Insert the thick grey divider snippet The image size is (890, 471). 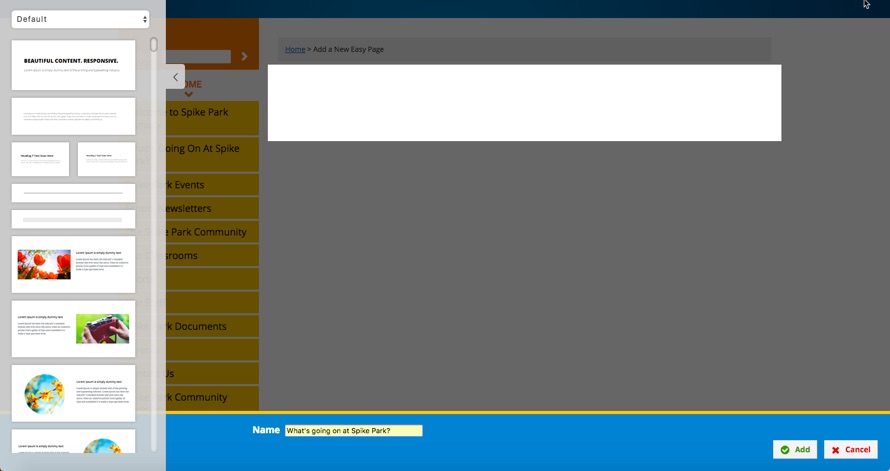73,219
